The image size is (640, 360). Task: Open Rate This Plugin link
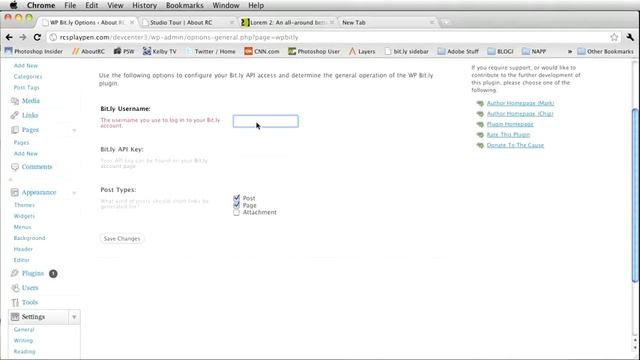tap(508, 135)
